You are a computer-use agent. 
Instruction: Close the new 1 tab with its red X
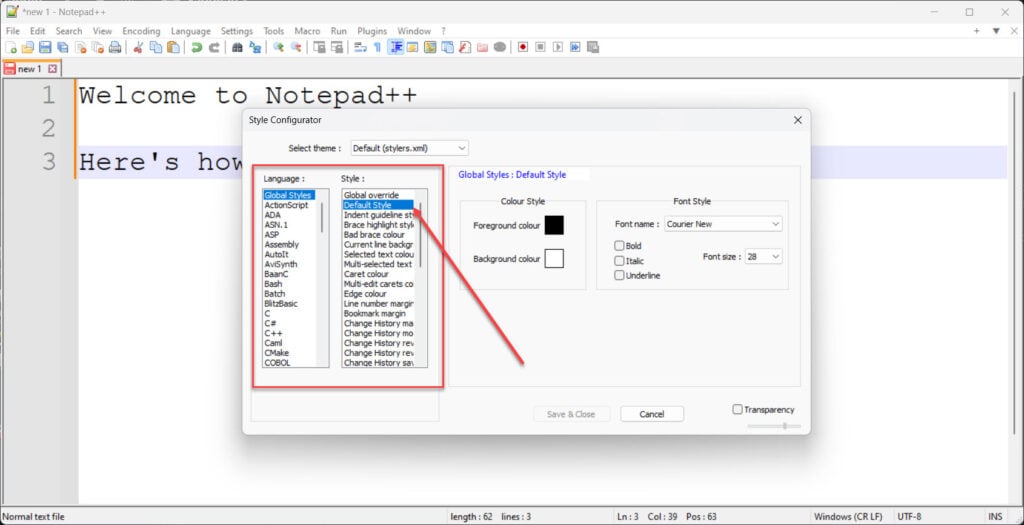(53, 69)
